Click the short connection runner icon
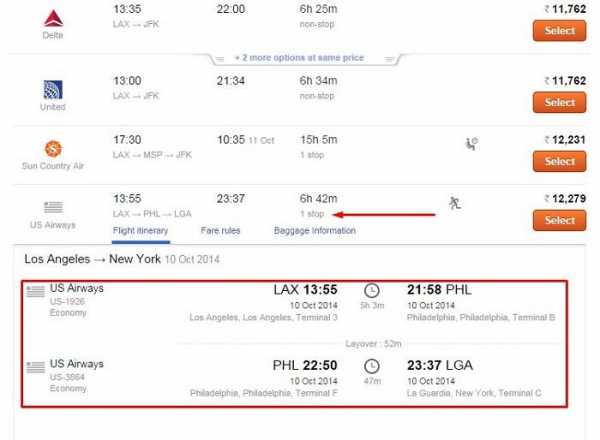 [455, 204]
